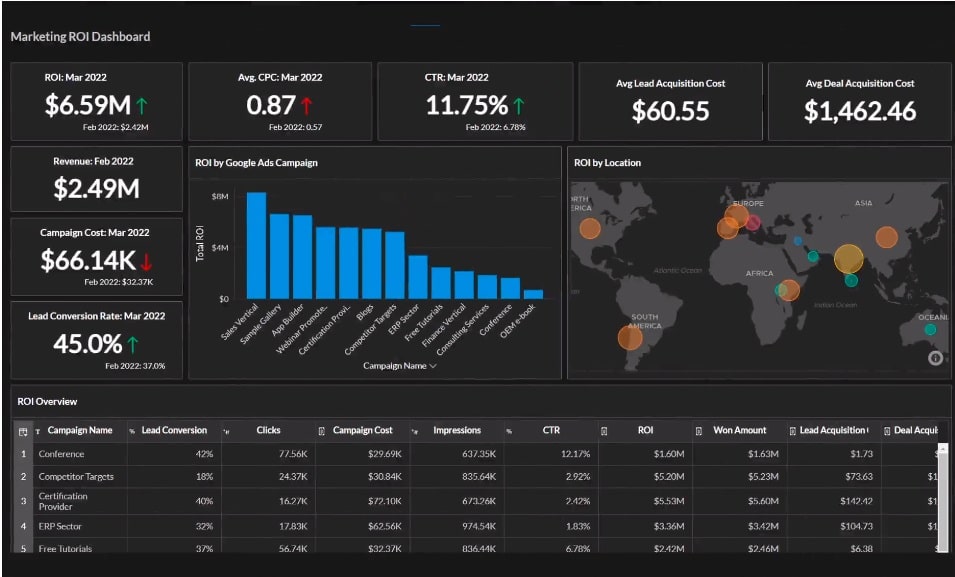The image size is (955, 577).
Task: Open the Avg Deal Acquisition Cost card
Action: [859, 101]
